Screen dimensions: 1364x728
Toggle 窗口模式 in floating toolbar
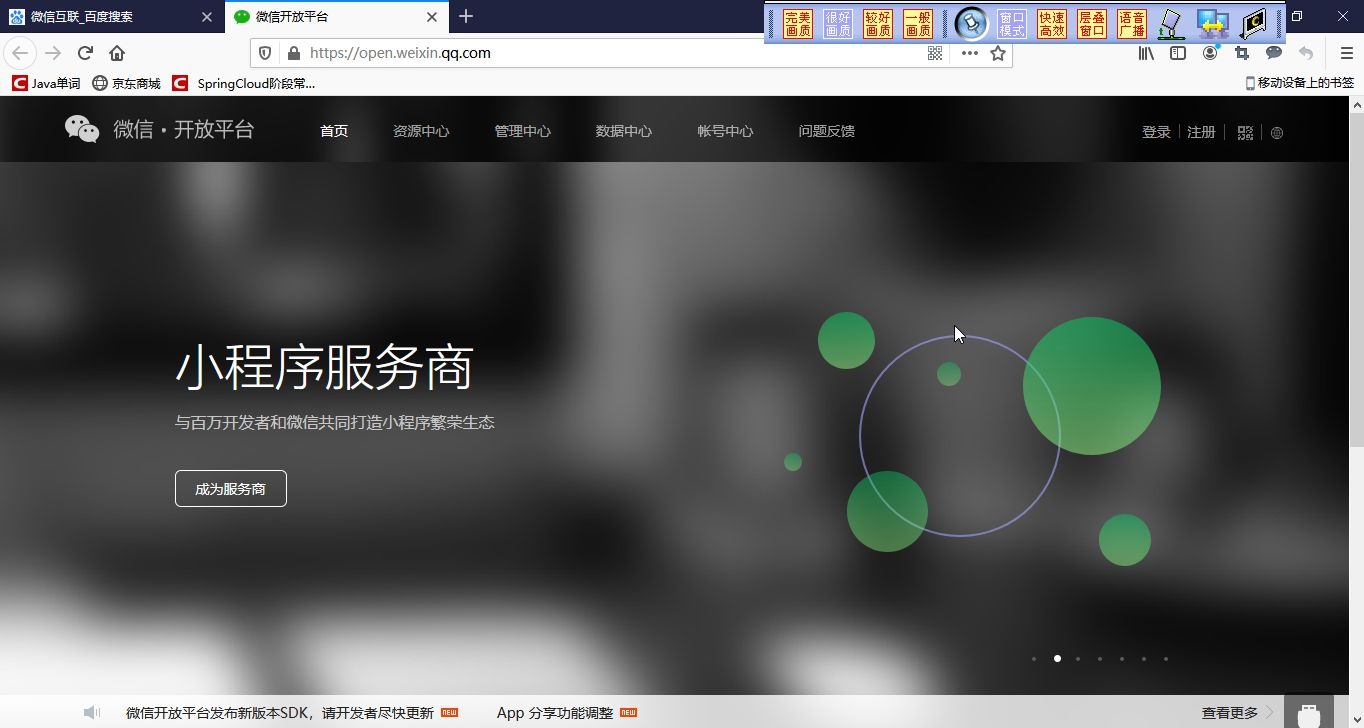[x=1012, y=24]
